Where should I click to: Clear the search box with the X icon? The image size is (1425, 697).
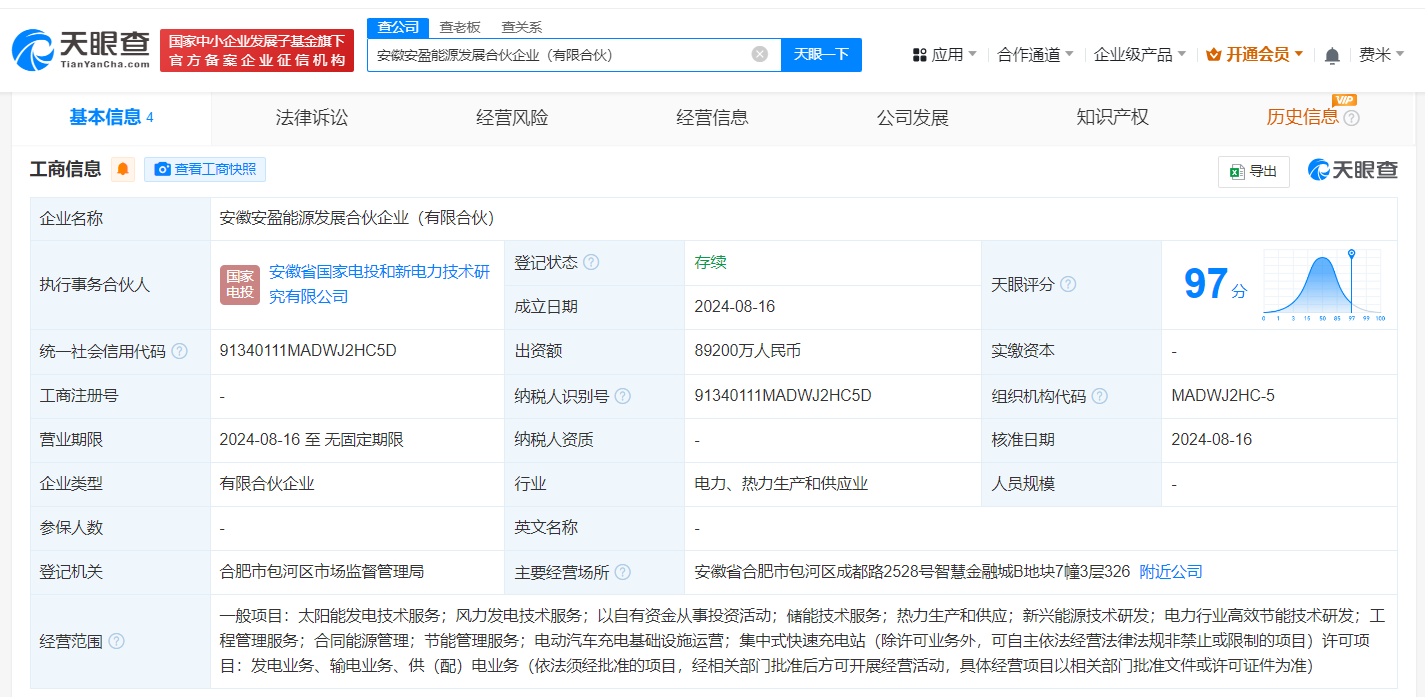click(758, 54)
